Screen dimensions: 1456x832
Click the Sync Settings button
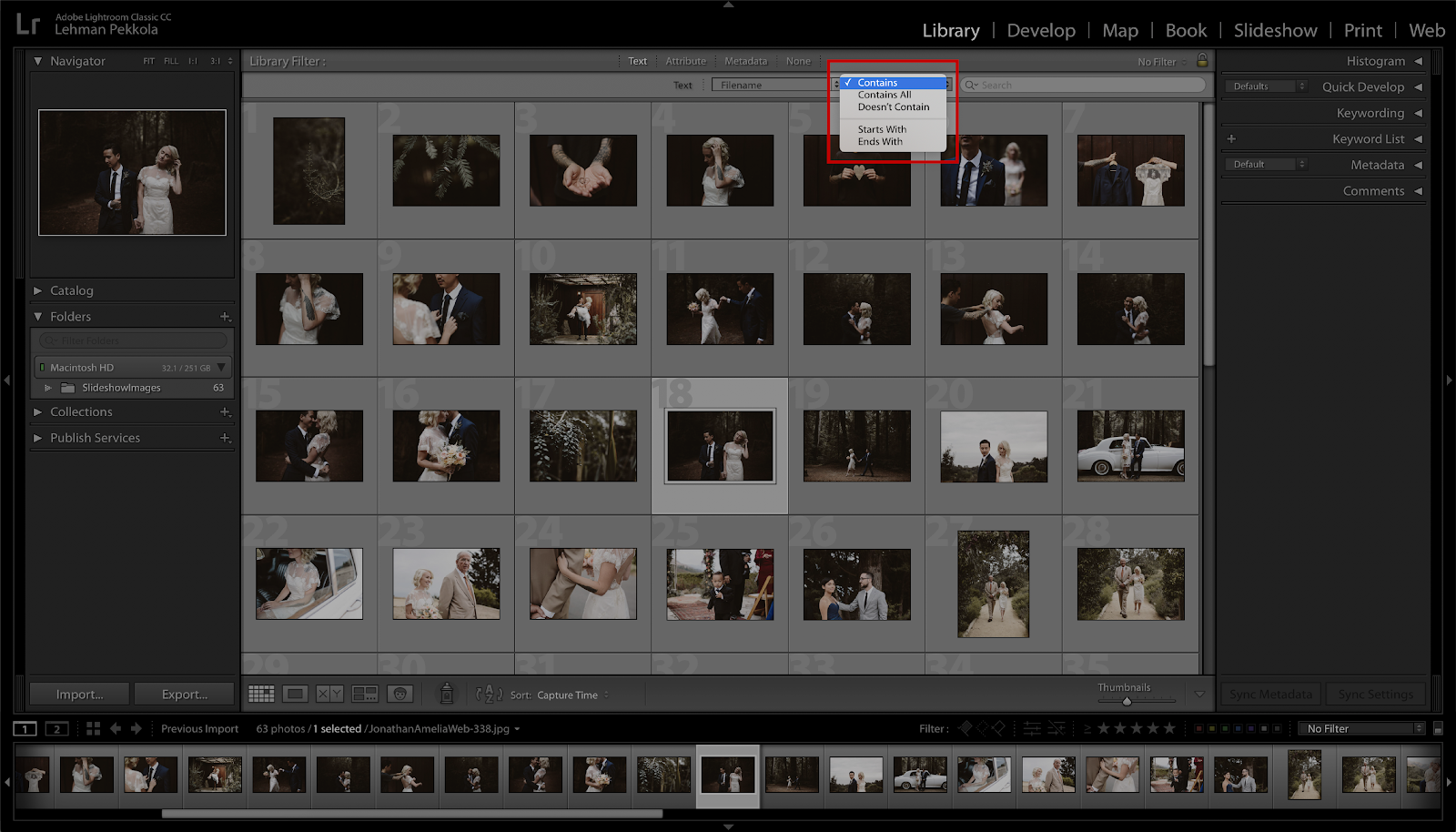(x=1376, y=695)
